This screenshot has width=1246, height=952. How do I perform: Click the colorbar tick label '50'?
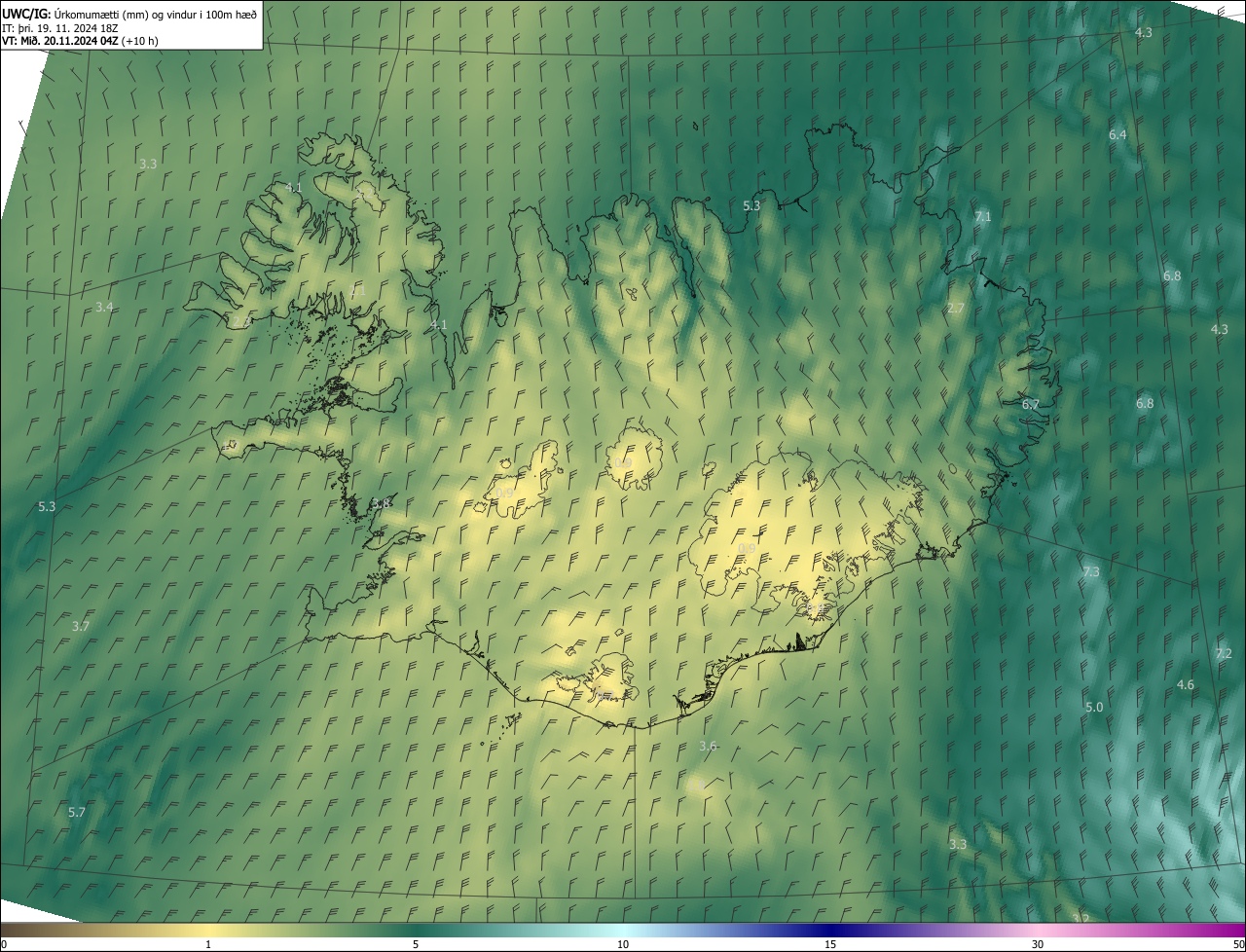(x=1238, y=944)
